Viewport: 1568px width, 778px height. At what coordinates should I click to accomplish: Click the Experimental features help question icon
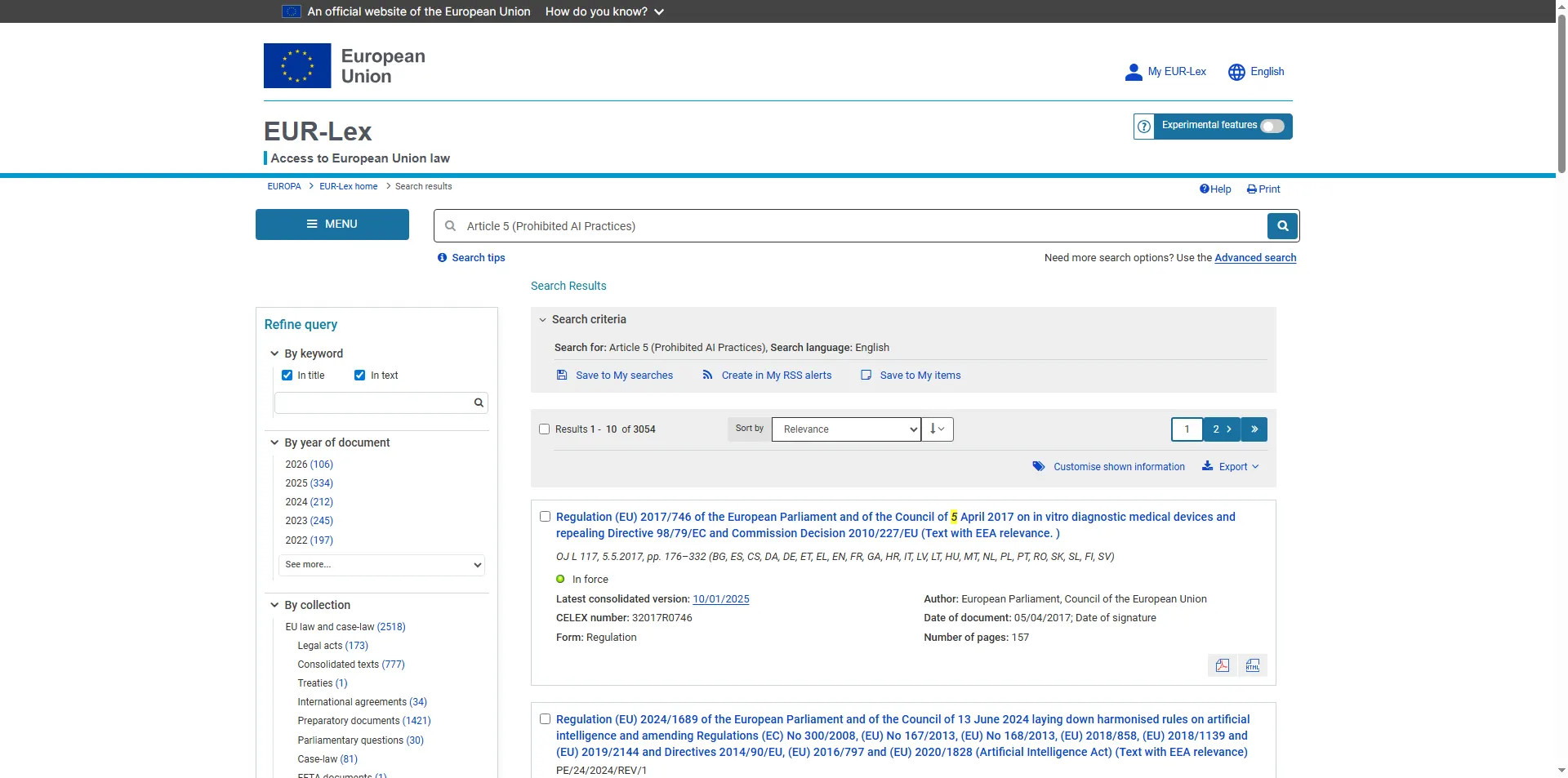(x=1144, y=127)
